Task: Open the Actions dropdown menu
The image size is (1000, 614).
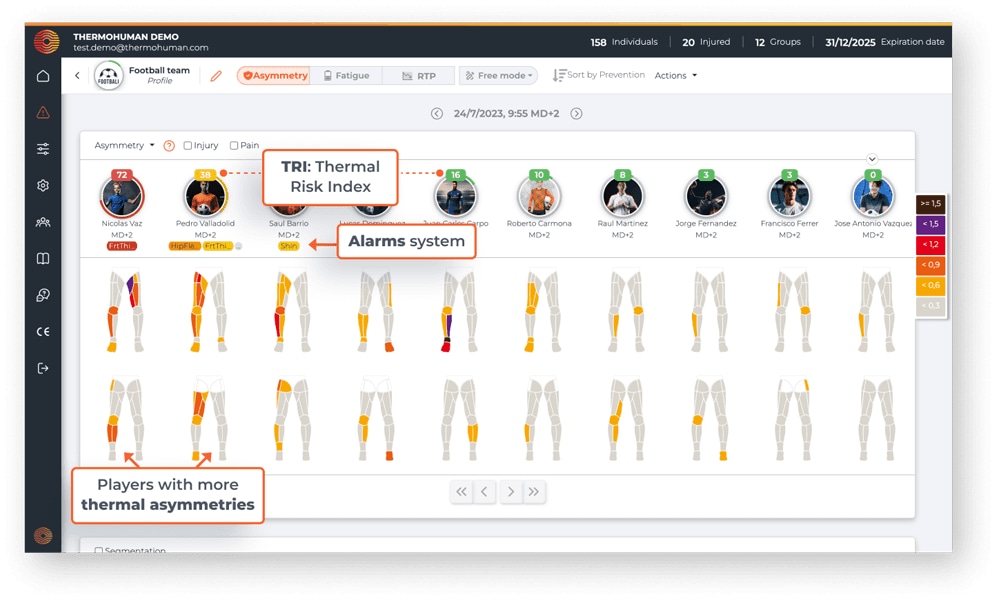Action: [676, 75]
